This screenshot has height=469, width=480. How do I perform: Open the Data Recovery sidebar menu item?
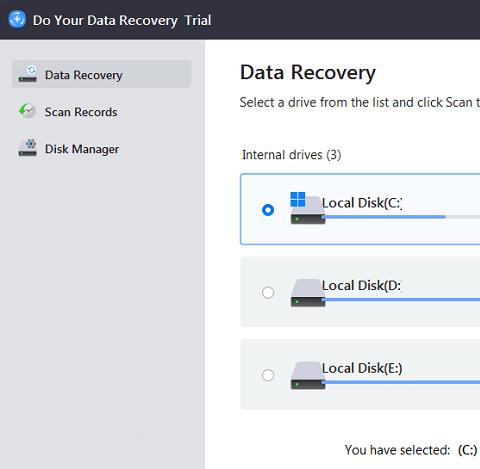102,74
